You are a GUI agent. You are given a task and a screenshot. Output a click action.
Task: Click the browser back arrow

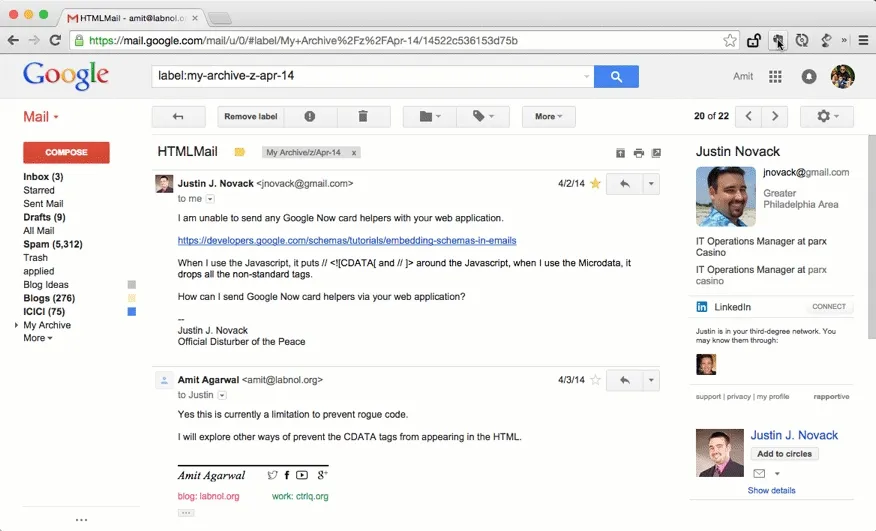pos(13,40)
